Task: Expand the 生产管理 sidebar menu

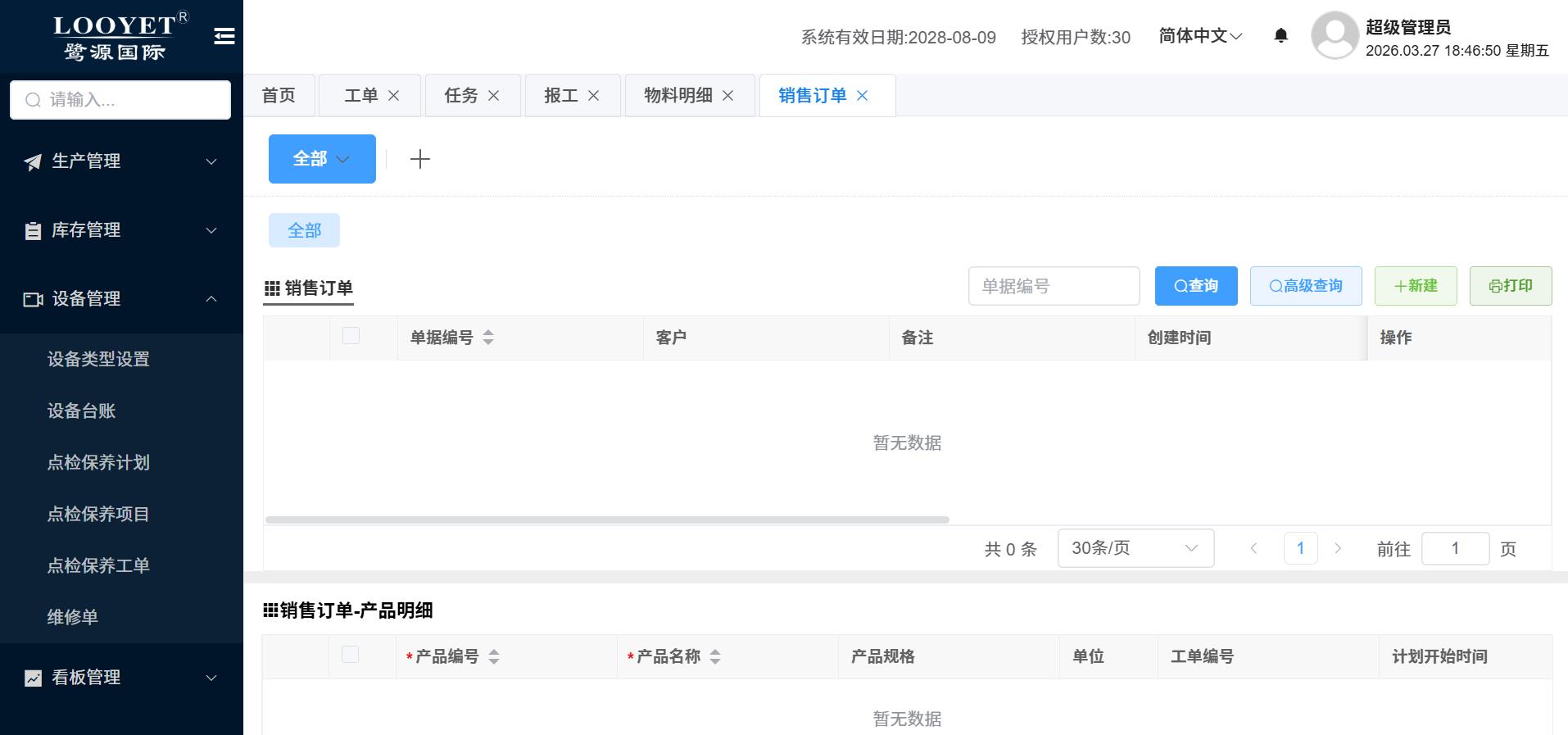Action: (121, 161)
